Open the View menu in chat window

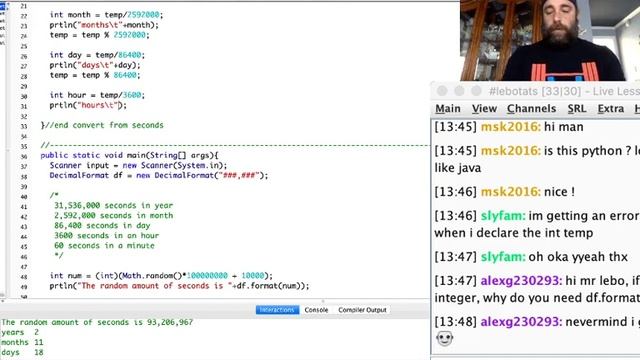tap(484, 109)
